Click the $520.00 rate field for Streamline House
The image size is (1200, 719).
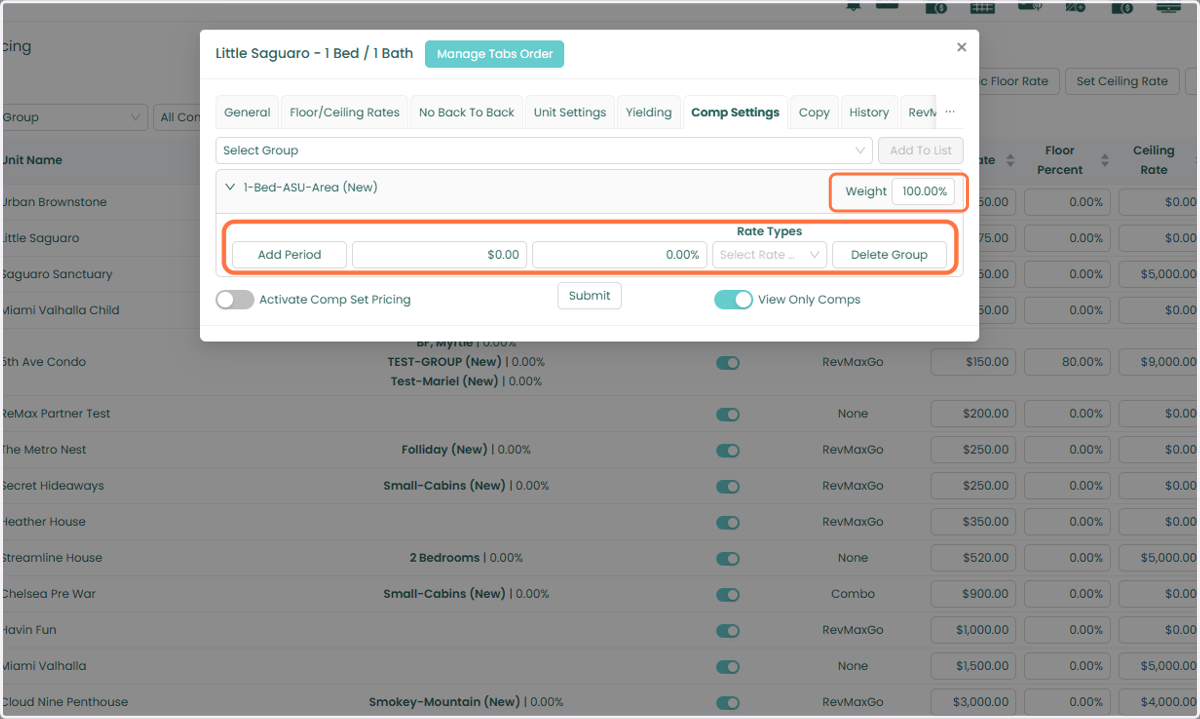pos(973,558)
